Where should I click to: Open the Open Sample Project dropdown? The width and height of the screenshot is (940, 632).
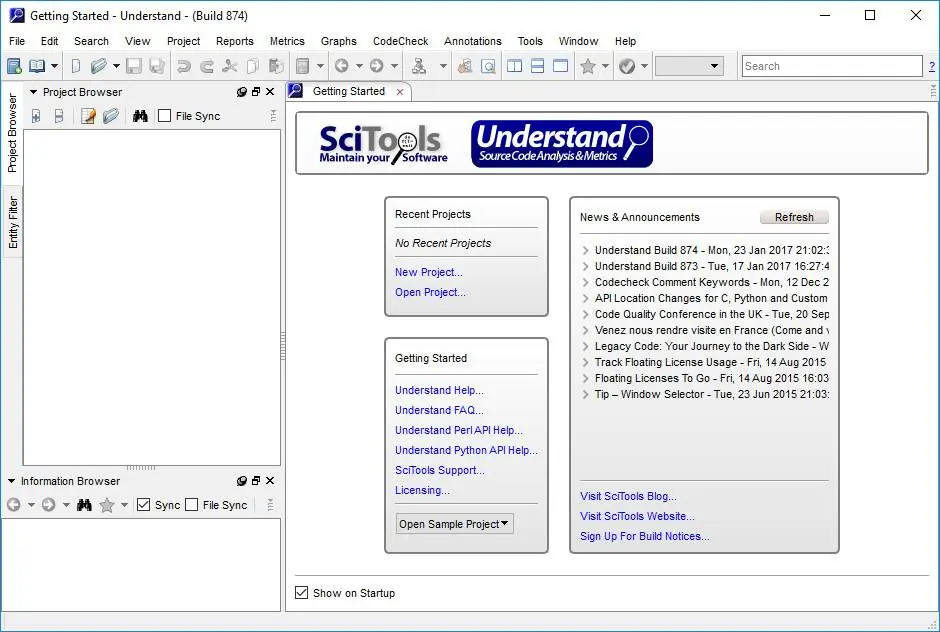[455, 524]
